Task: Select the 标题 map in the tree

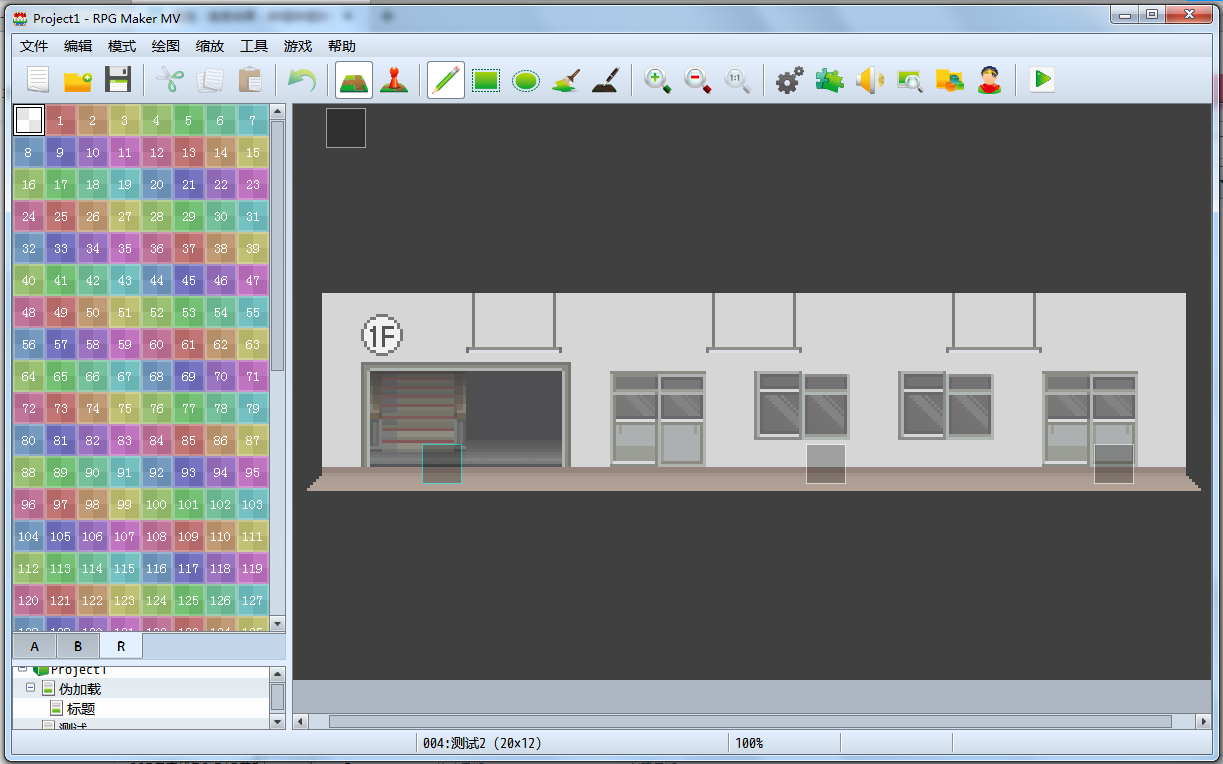Action: (81, 709)
